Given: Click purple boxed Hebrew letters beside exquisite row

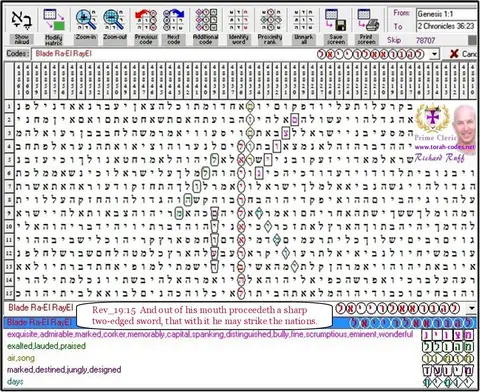Looking at the screenshot, I should [x=448, y=335].
